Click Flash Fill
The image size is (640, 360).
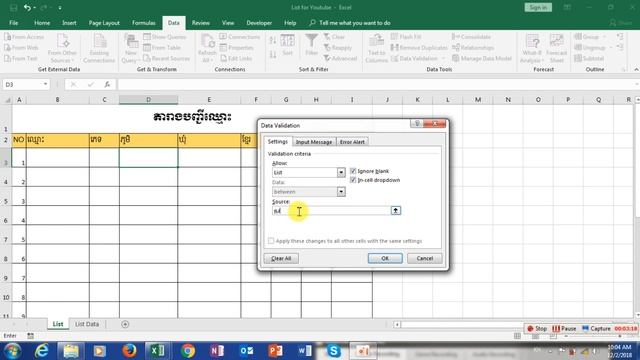[406, 37]
